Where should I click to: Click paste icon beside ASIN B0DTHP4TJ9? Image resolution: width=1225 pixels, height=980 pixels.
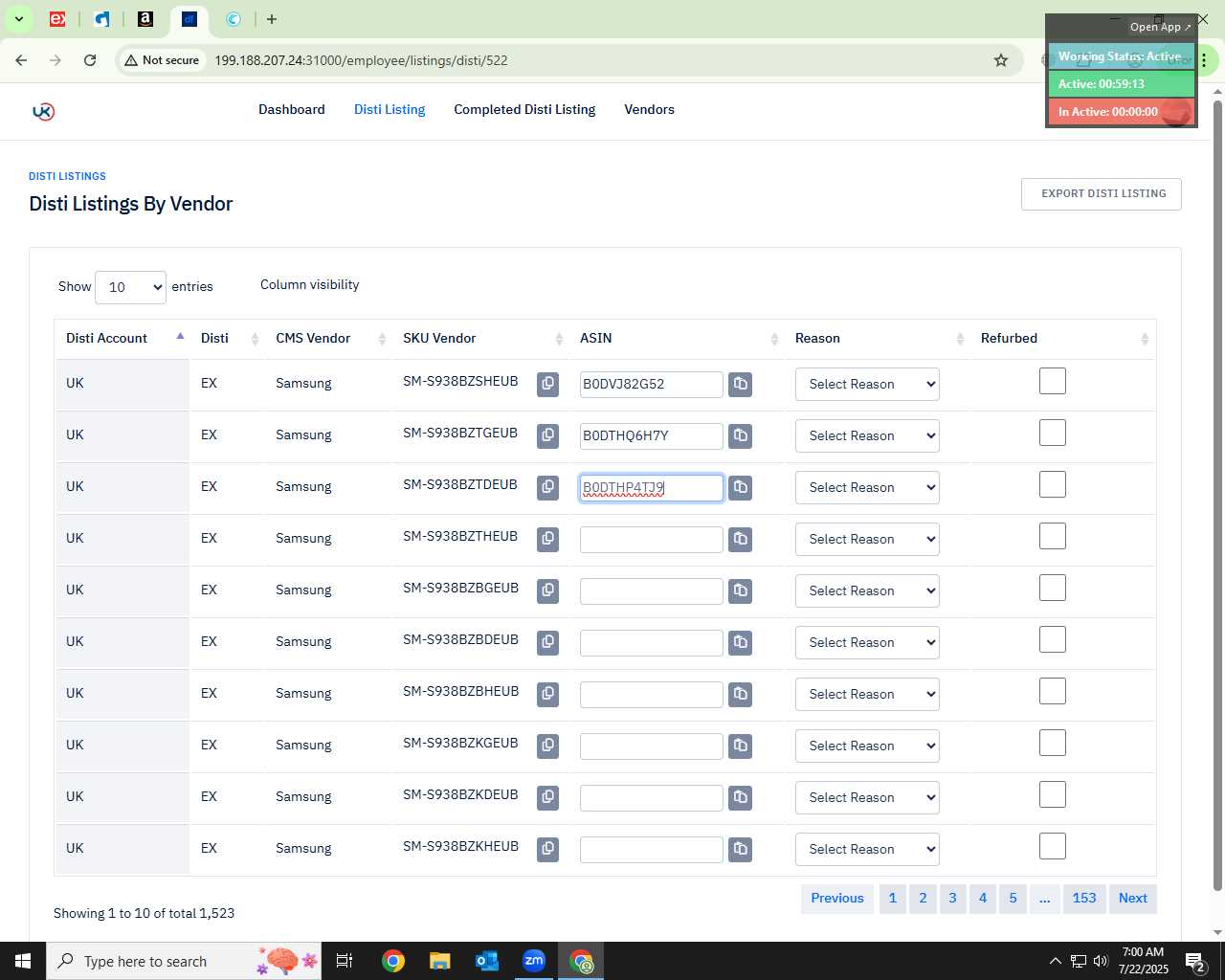point(740,487)
